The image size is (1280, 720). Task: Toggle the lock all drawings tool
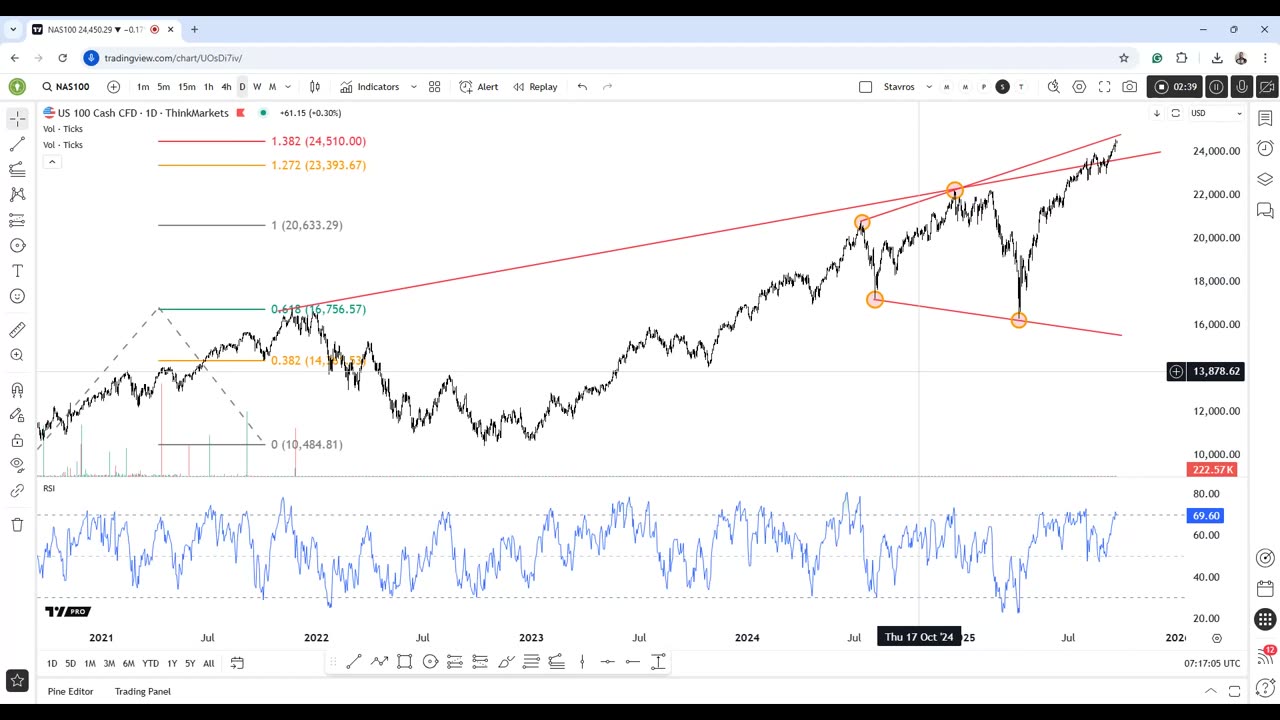[x=17, y=440]
